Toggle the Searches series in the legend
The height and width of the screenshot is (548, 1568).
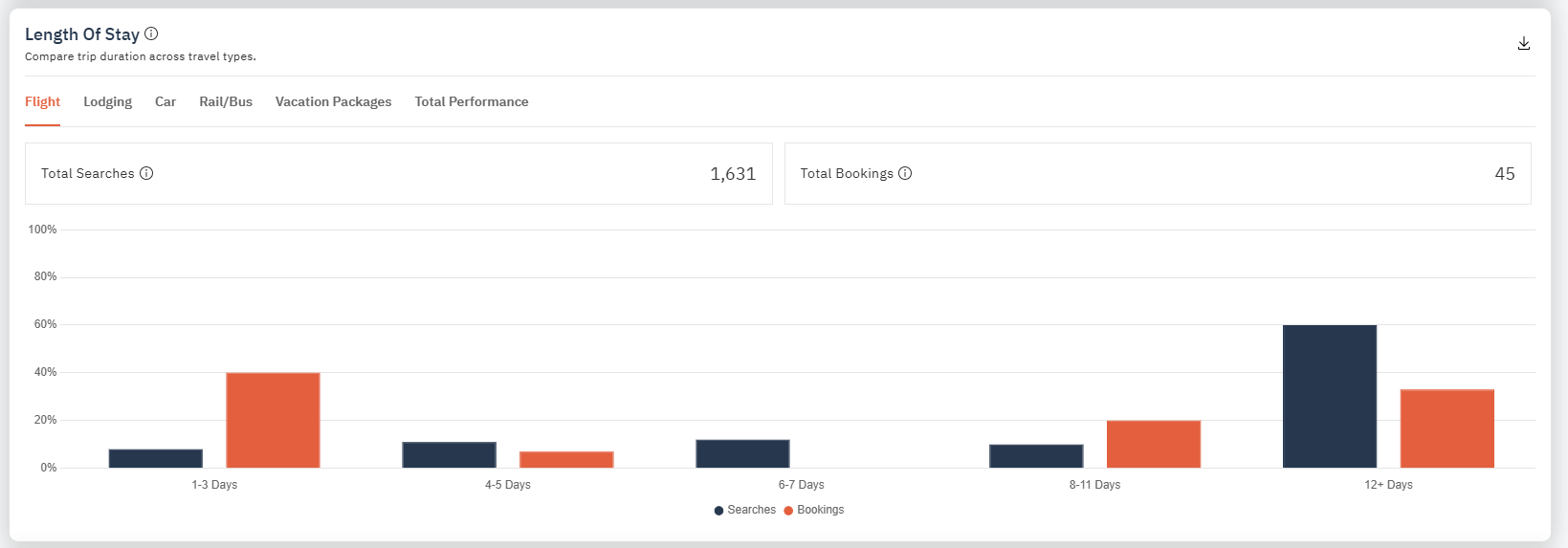coord(744,510)
